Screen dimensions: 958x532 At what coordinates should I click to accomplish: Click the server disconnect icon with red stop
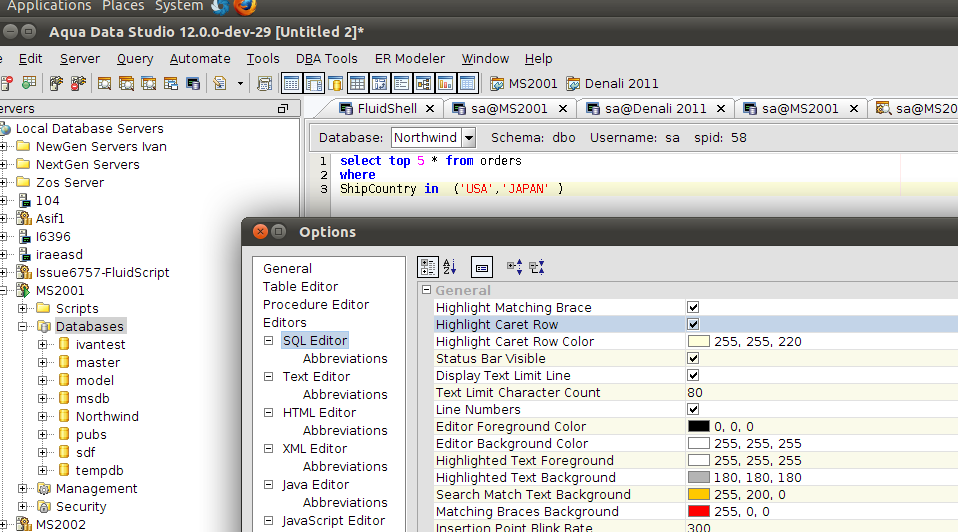coord(78,83)
